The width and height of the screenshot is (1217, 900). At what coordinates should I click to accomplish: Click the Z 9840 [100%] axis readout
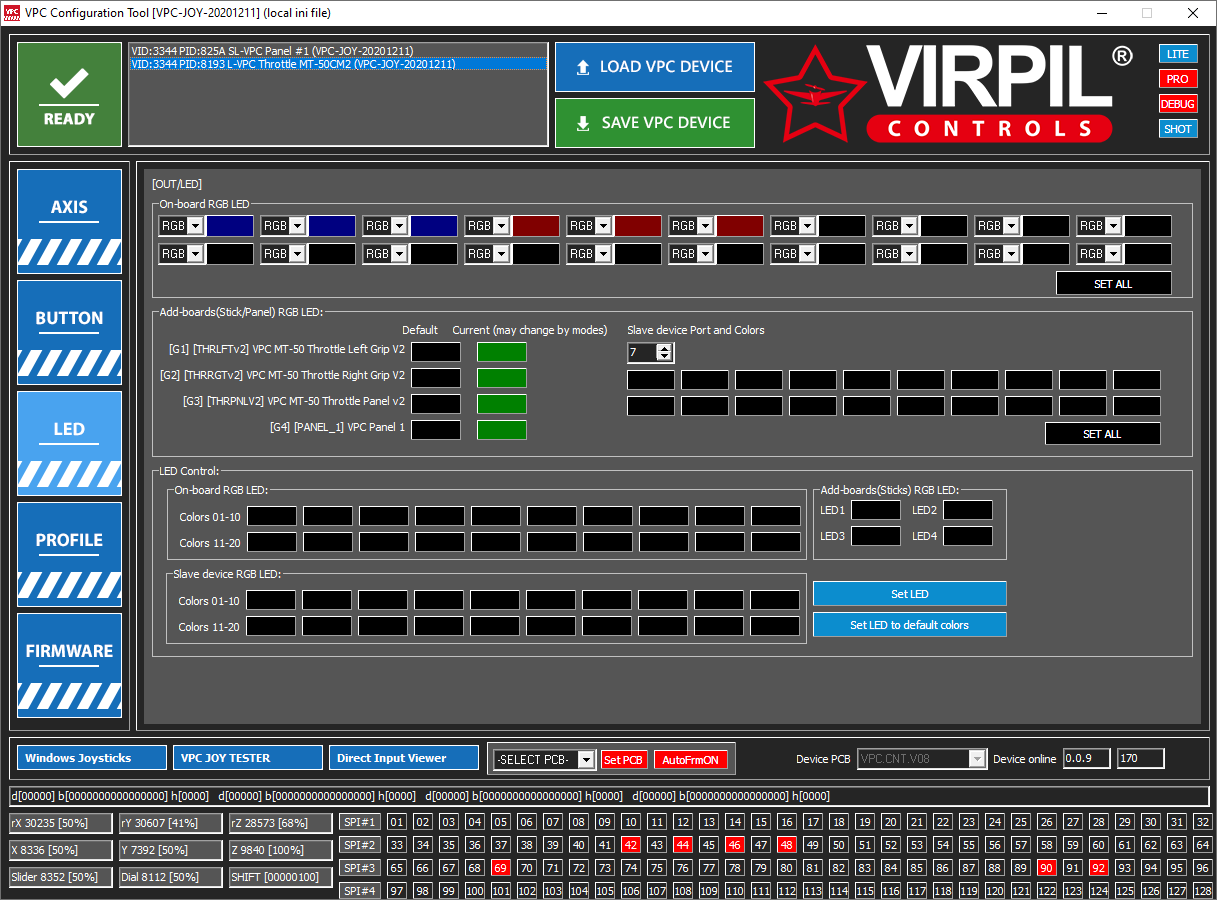coord(280,850)
